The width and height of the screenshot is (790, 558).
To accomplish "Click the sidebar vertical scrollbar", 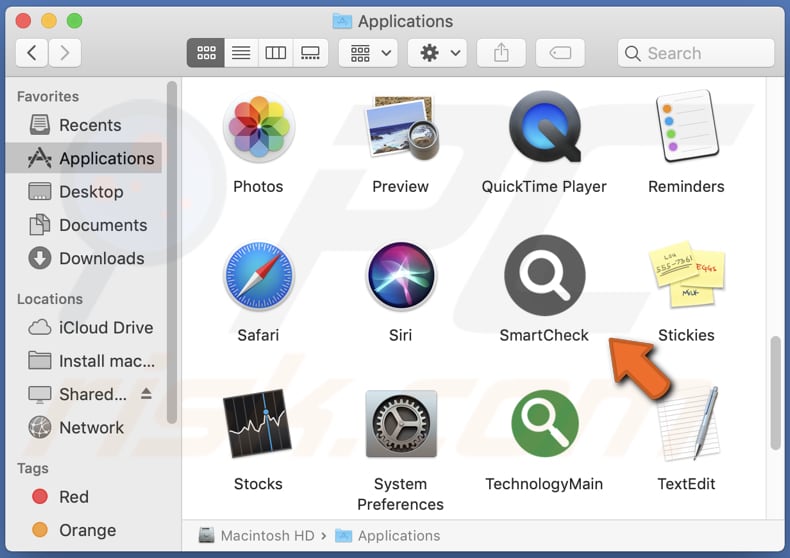I will [x=172, y=252].
